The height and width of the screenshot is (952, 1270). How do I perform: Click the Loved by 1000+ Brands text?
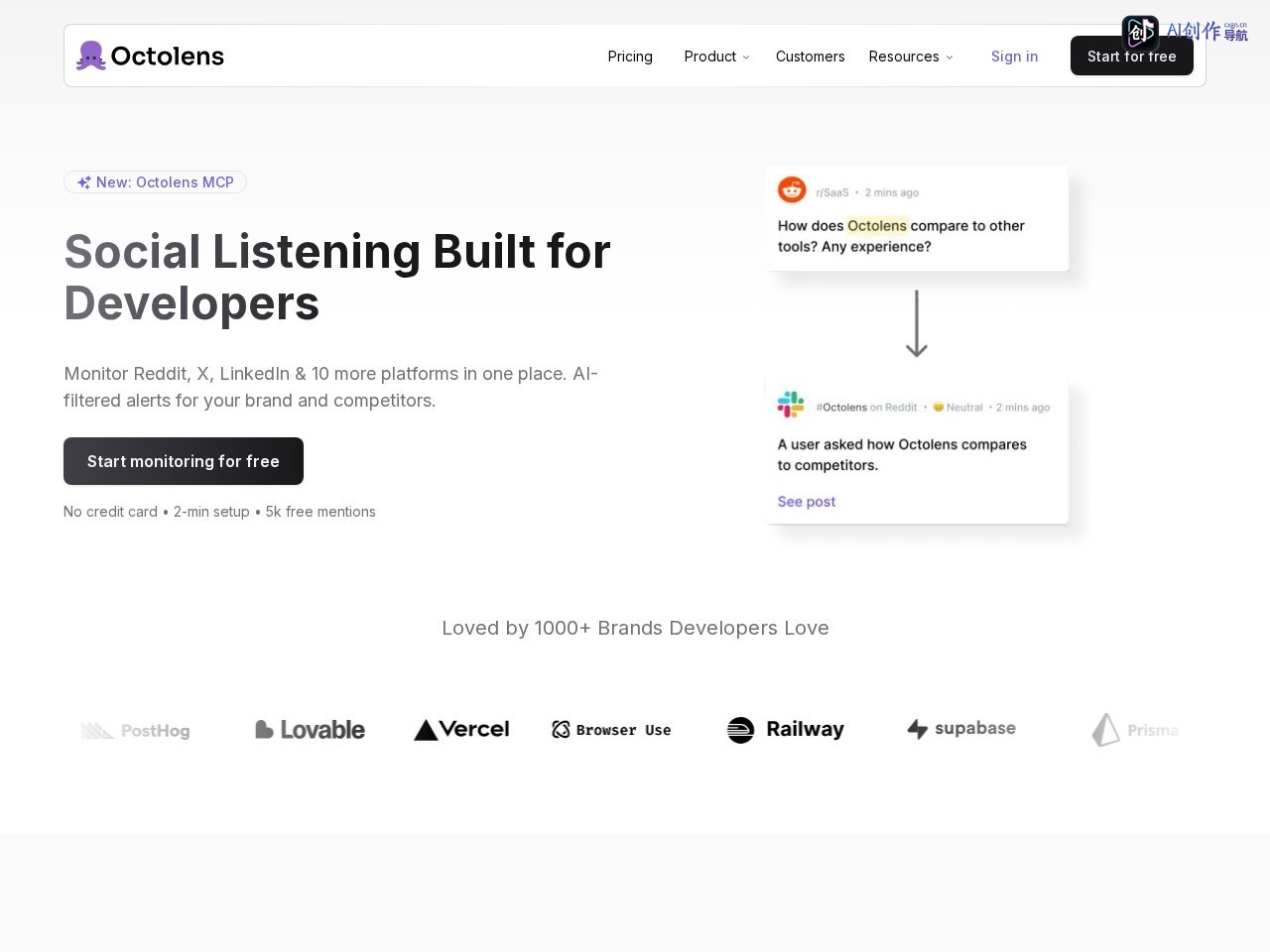(635, 628)
